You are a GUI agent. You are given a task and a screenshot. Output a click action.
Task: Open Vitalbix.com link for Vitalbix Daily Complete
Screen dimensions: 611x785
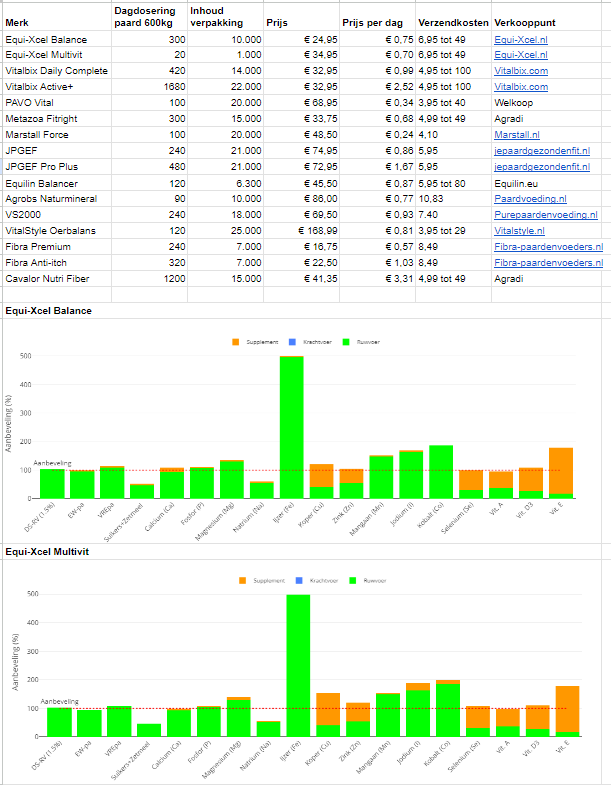click(x=521, y=71)
